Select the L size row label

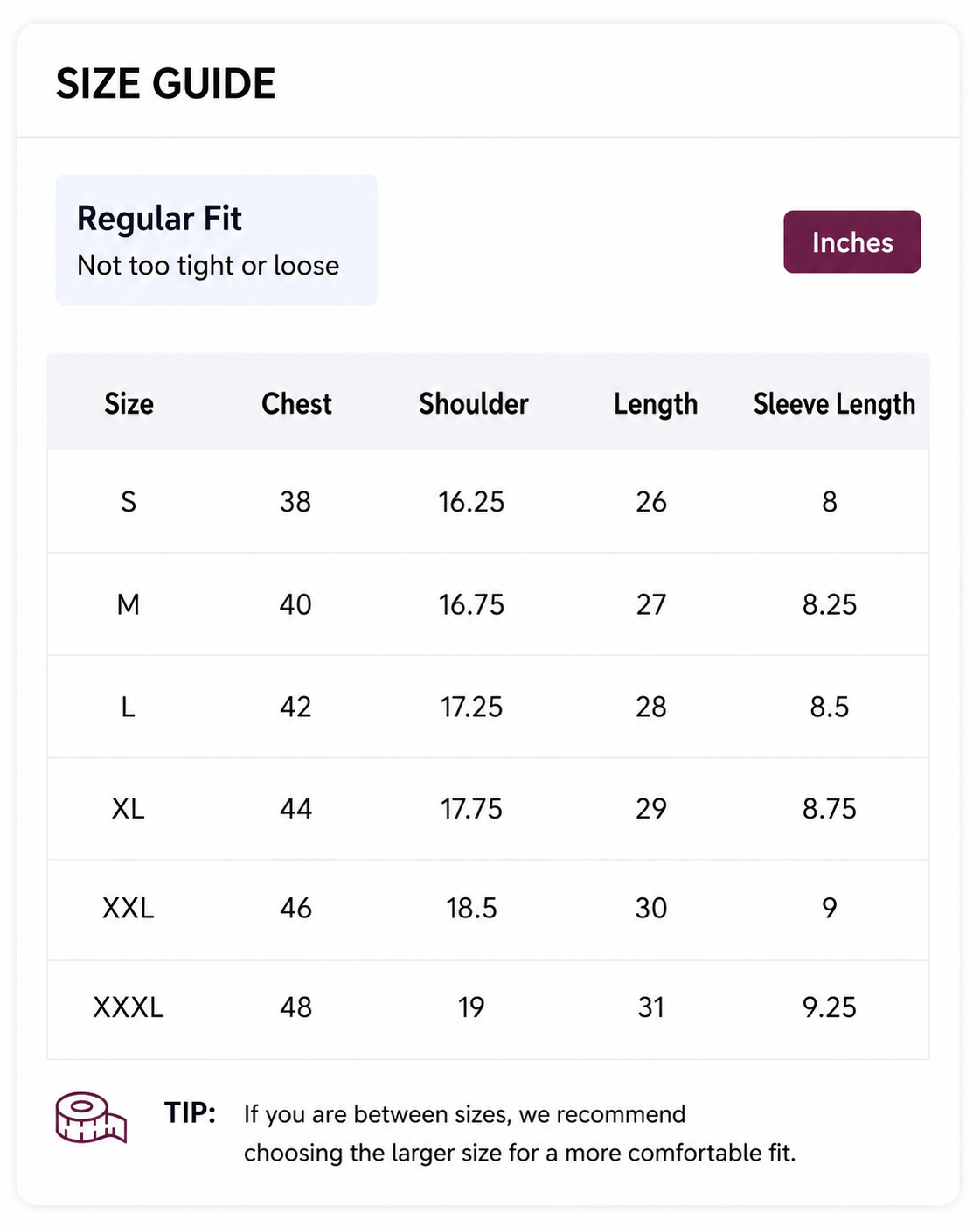[x=128, y=707]
